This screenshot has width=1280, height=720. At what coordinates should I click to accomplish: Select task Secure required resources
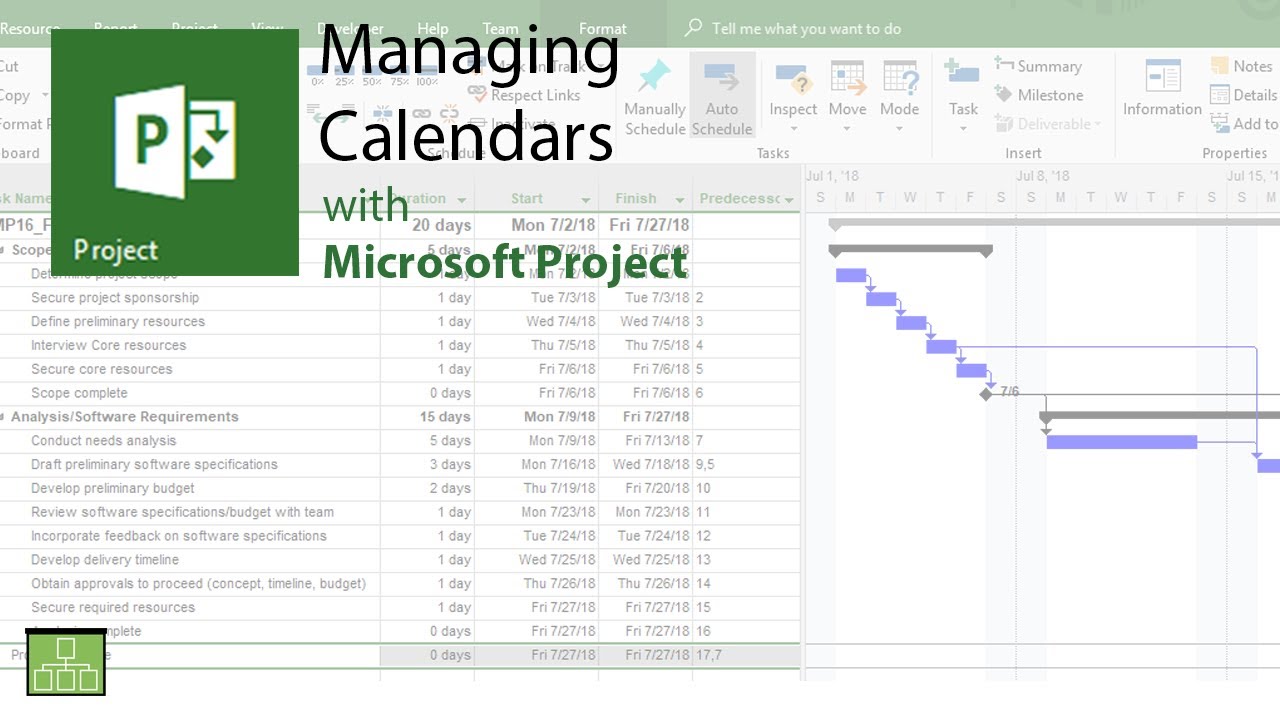point(113,607)
